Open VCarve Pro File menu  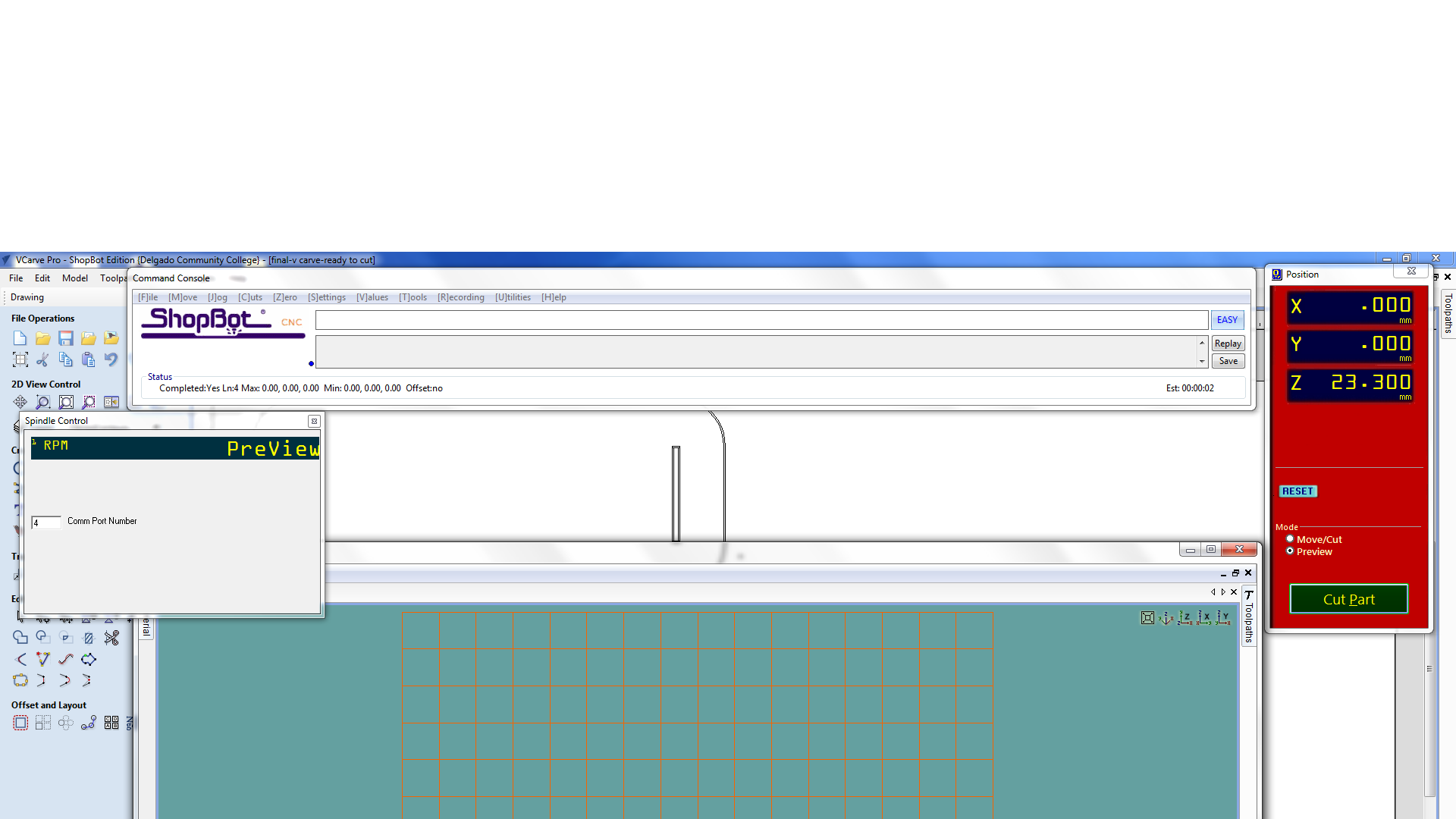coord(16,278)
